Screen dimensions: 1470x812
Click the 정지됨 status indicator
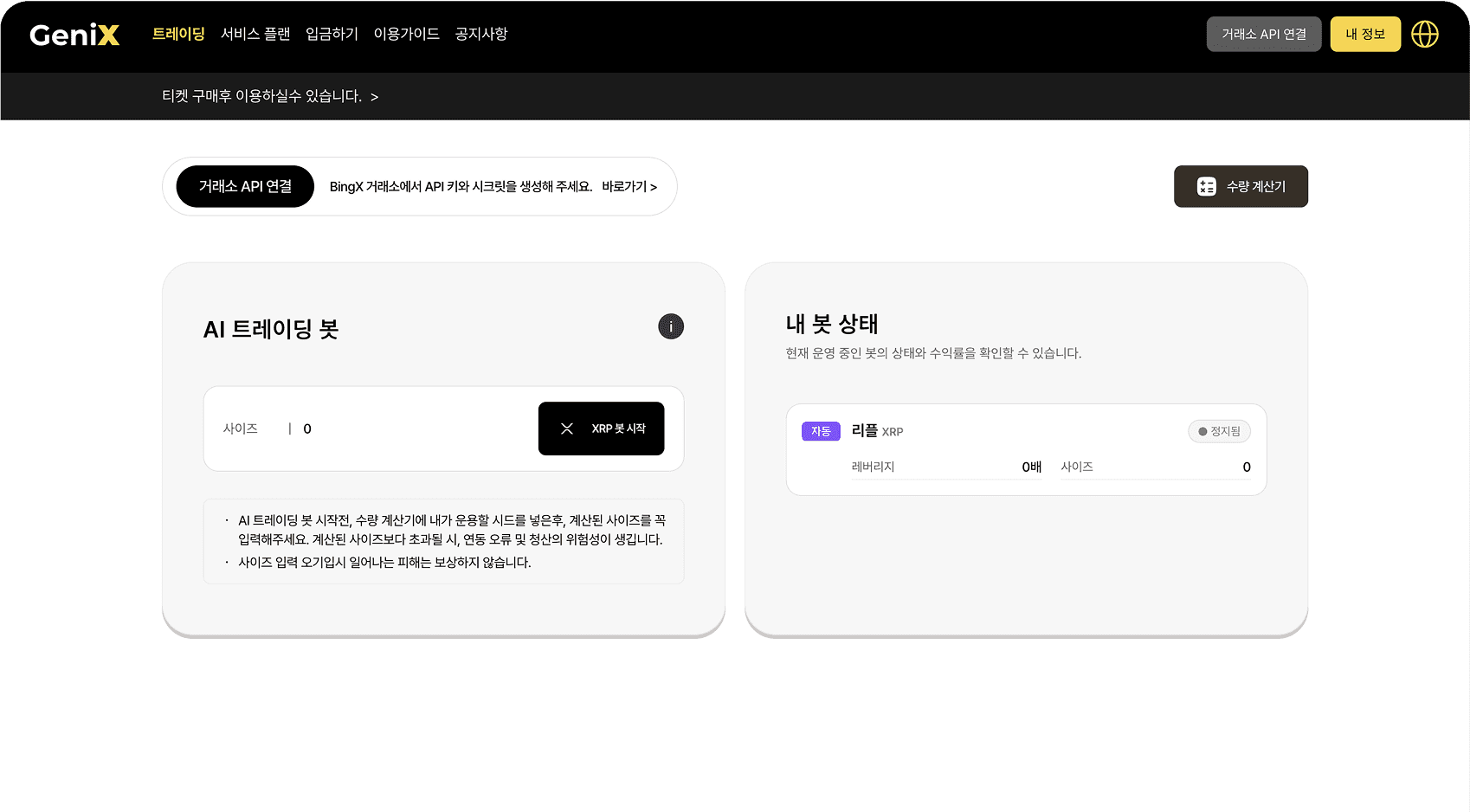pyautogui.click(x=1219, y=431)
